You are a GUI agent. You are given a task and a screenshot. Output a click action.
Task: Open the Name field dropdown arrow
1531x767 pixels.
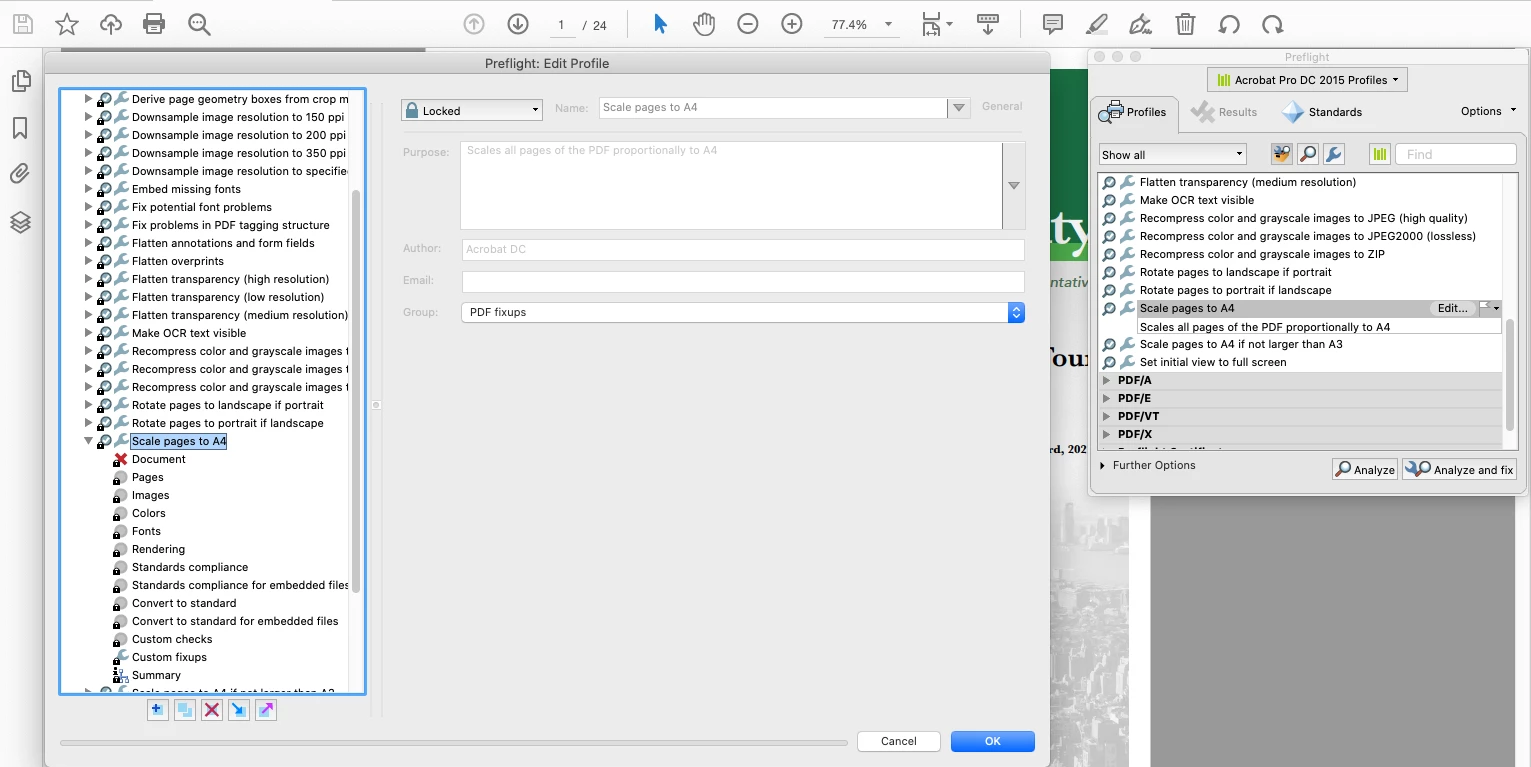[x=959, y=108]
